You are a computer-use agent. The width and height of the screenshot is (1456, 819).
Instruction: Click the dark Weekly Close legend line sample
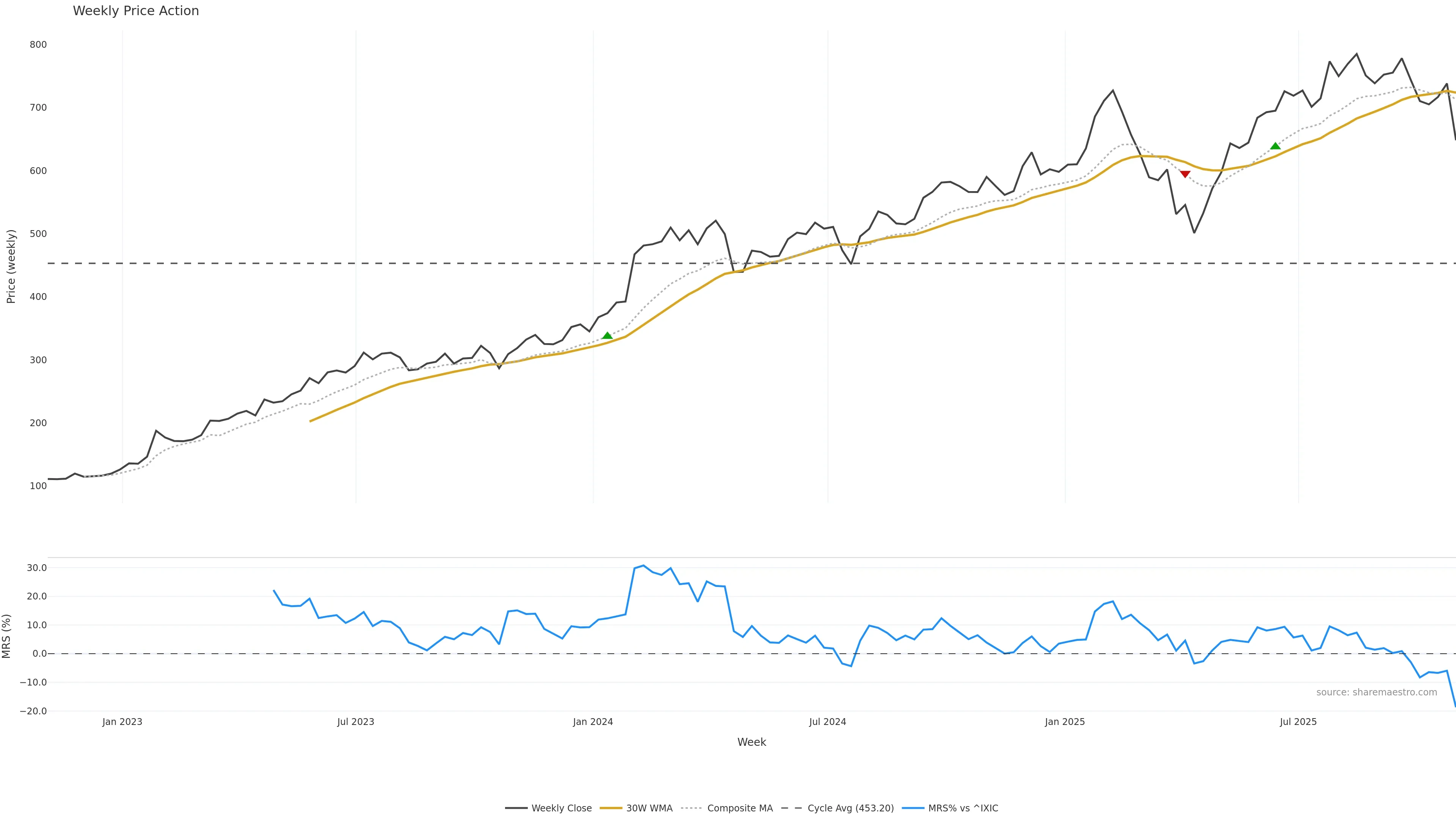[x=516, y=808]
